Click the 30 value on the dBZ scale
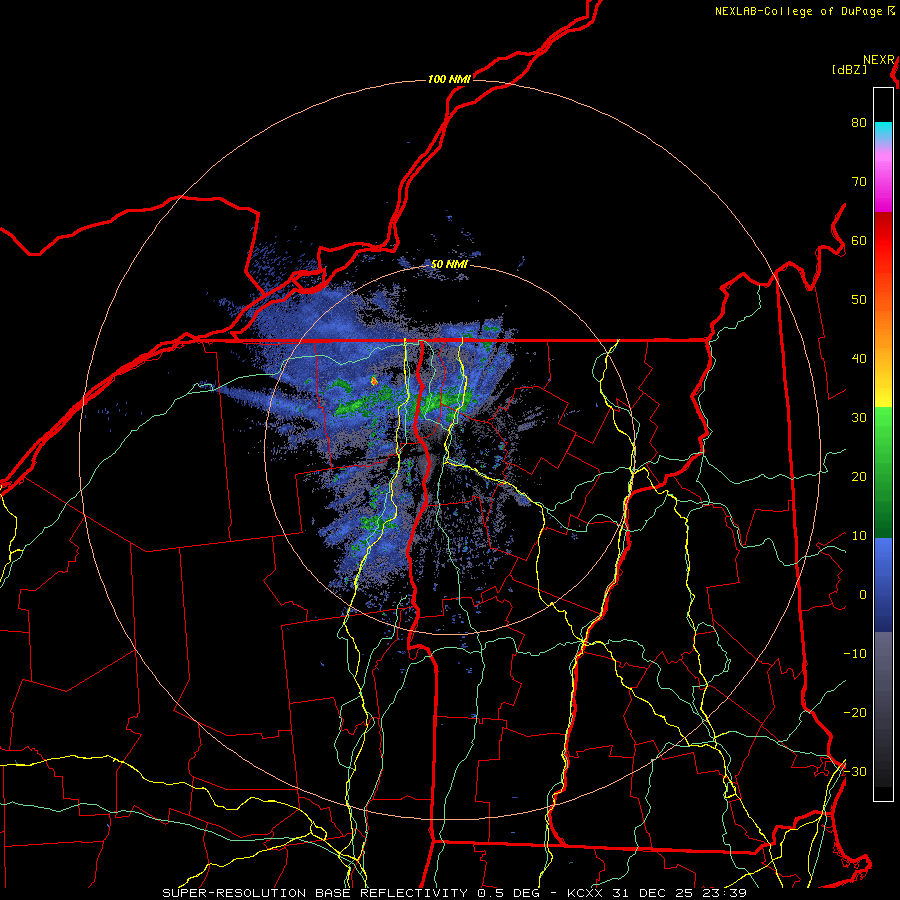This screenshot has height=900, width=900. [859, 417]
